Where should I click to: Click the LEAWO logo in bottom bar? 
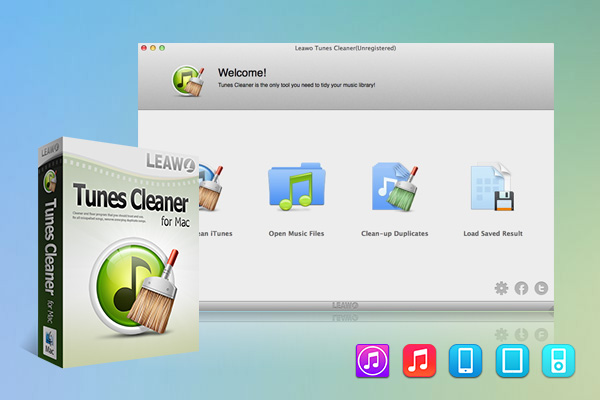click(x=345, y=305)
